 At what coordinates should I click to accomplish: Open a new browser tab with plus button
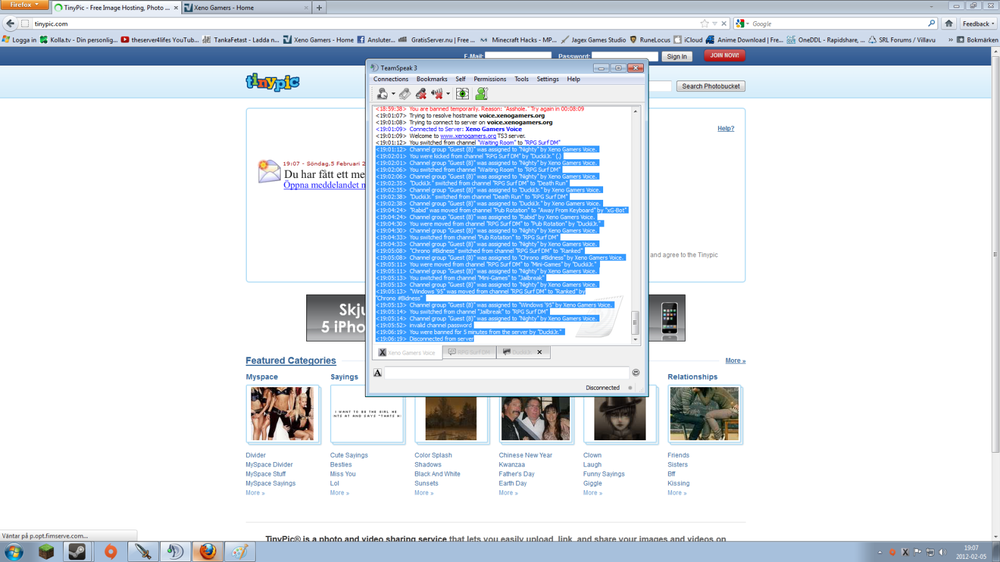pos(319,8)
